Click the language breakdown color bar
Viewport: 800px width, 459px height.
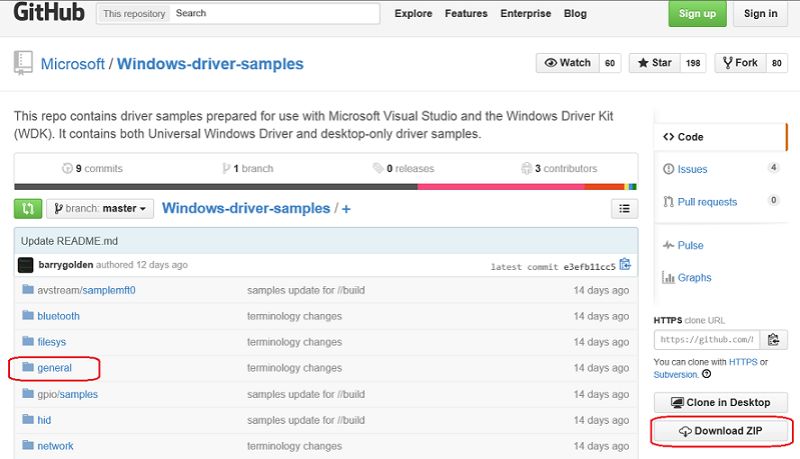pyautogui.click(x=326, y=187)
